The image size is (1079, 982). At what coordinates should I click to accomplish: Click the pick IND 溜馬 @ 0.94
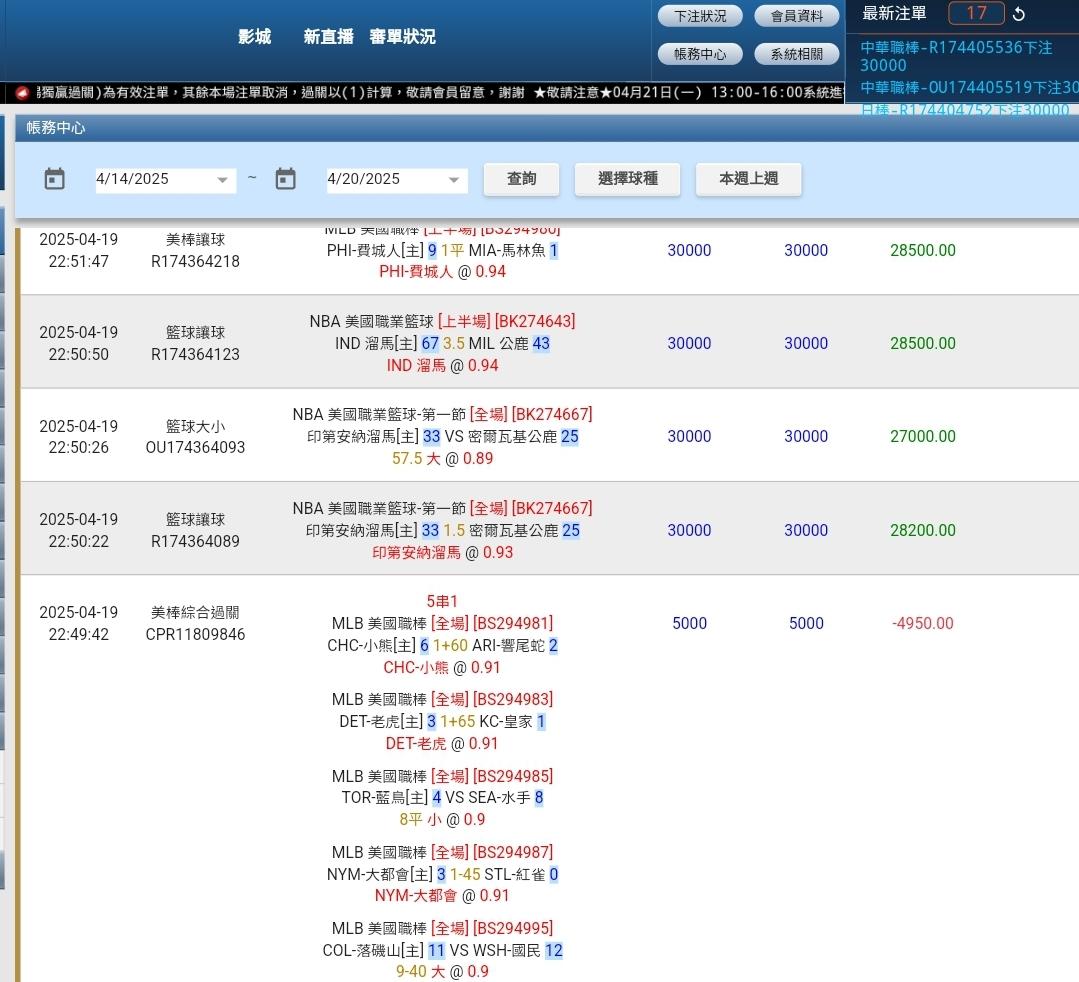[442, 365]
